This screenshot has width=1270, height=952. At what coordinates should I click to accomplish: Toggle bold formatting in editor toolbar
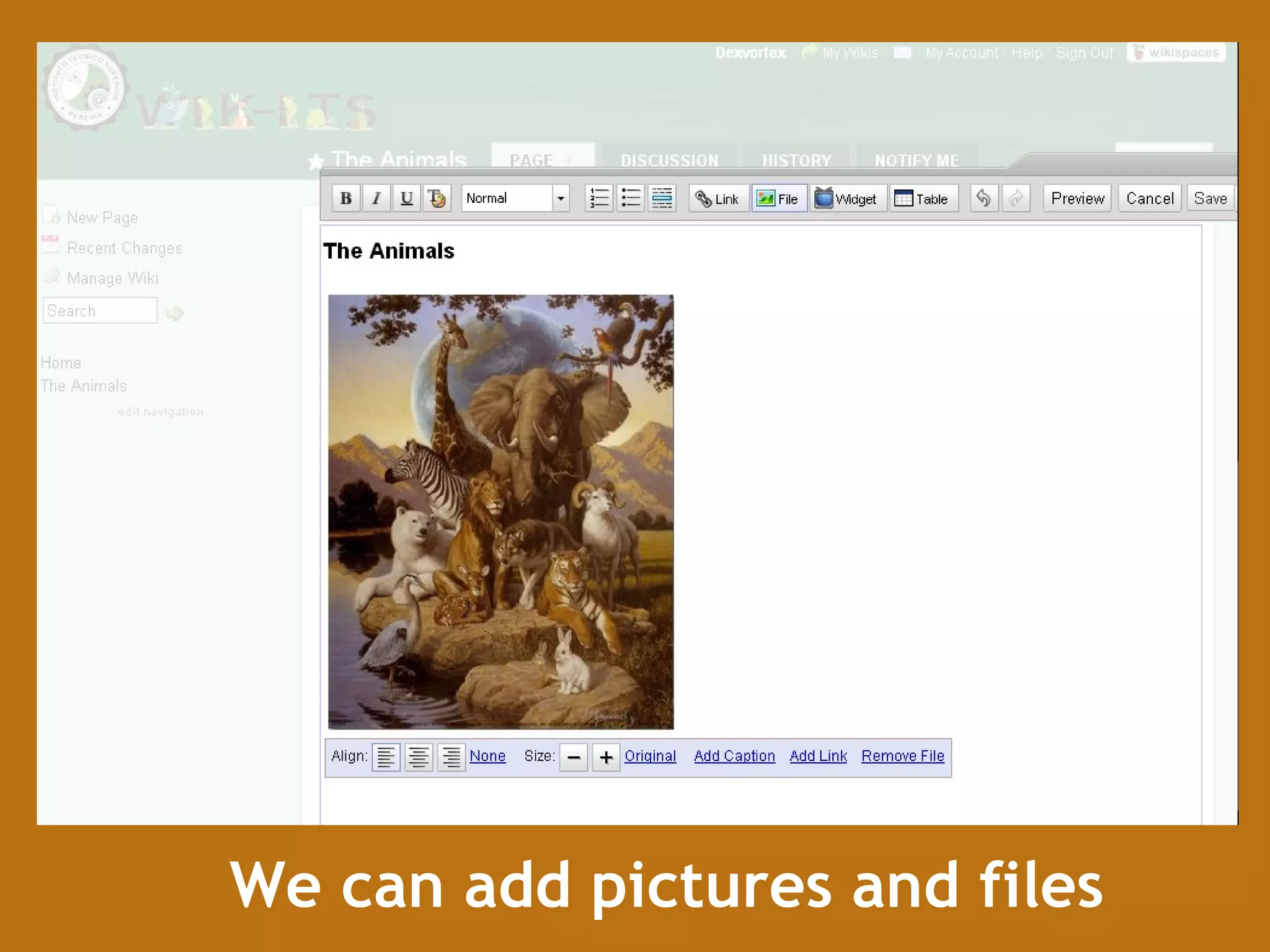(346, 198)
